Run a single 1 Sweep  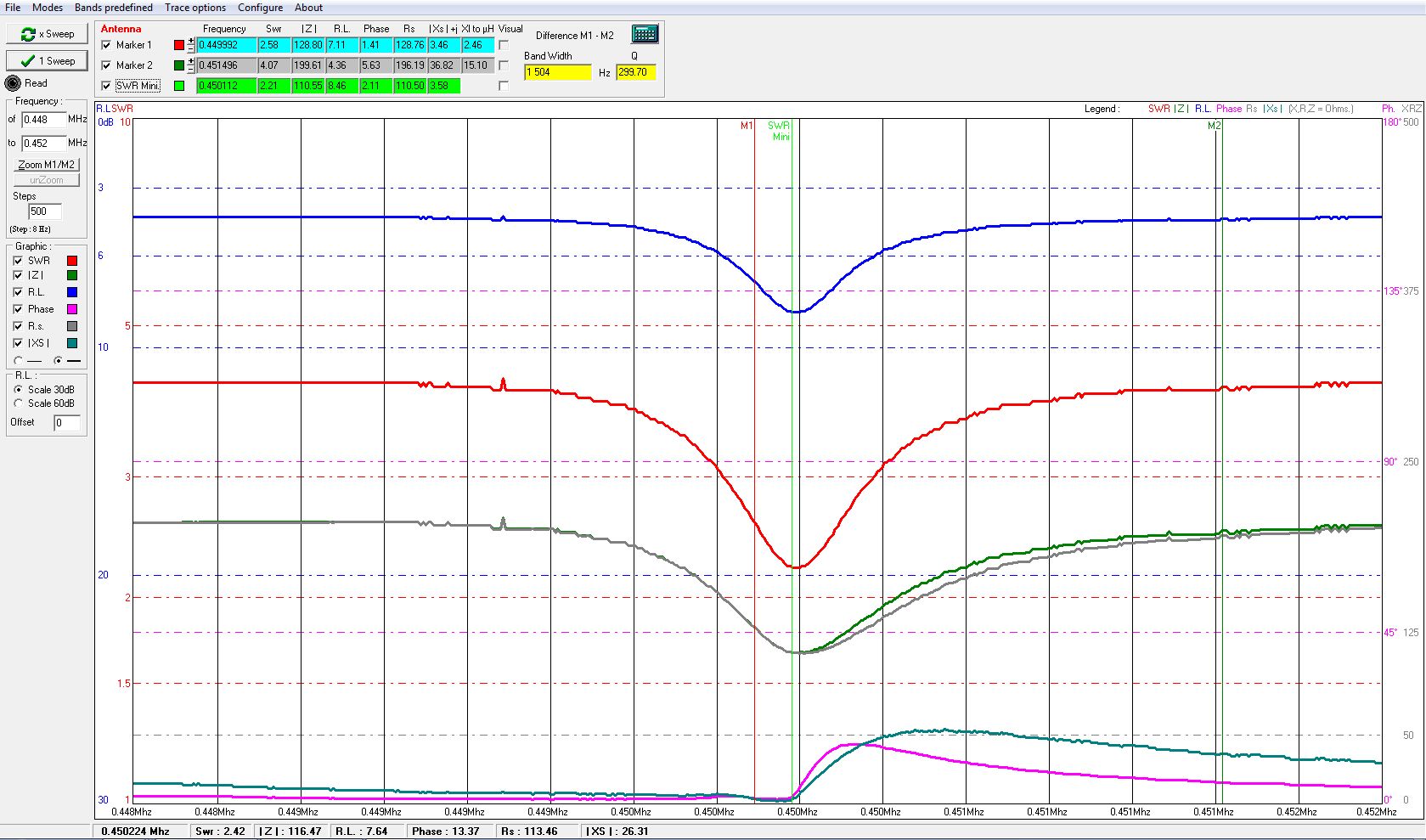click(47, 60)
